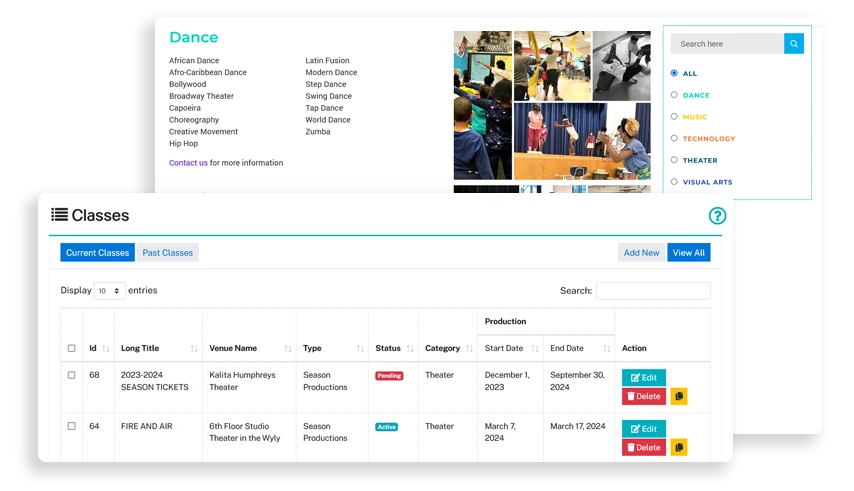
Task: Click the Classes list icon
Action: pyautogui.click(x=59, y=214)
